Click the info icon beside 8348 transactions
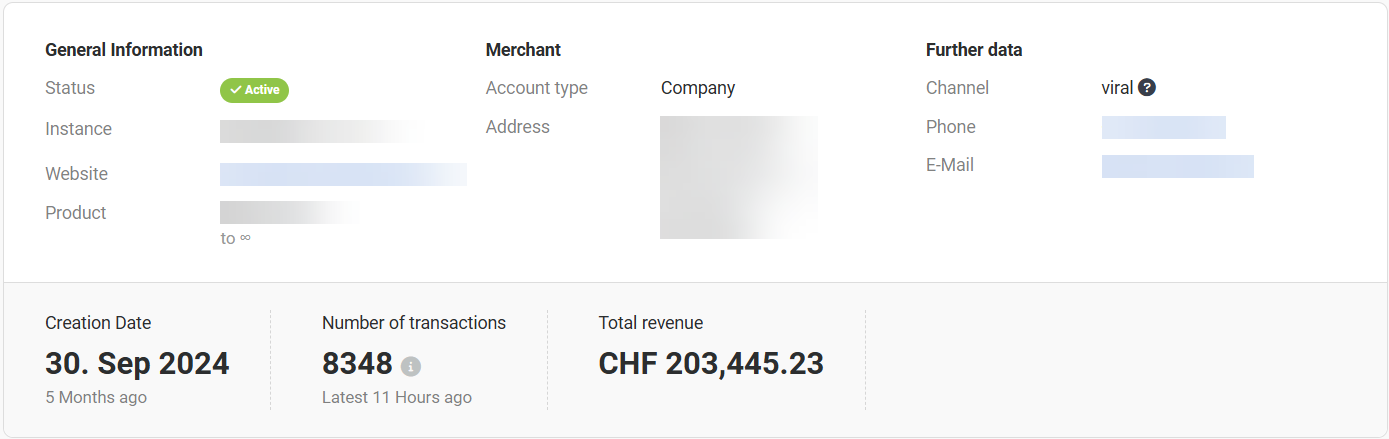Viewport: 1389px width, 439px height. click(411, 367)
